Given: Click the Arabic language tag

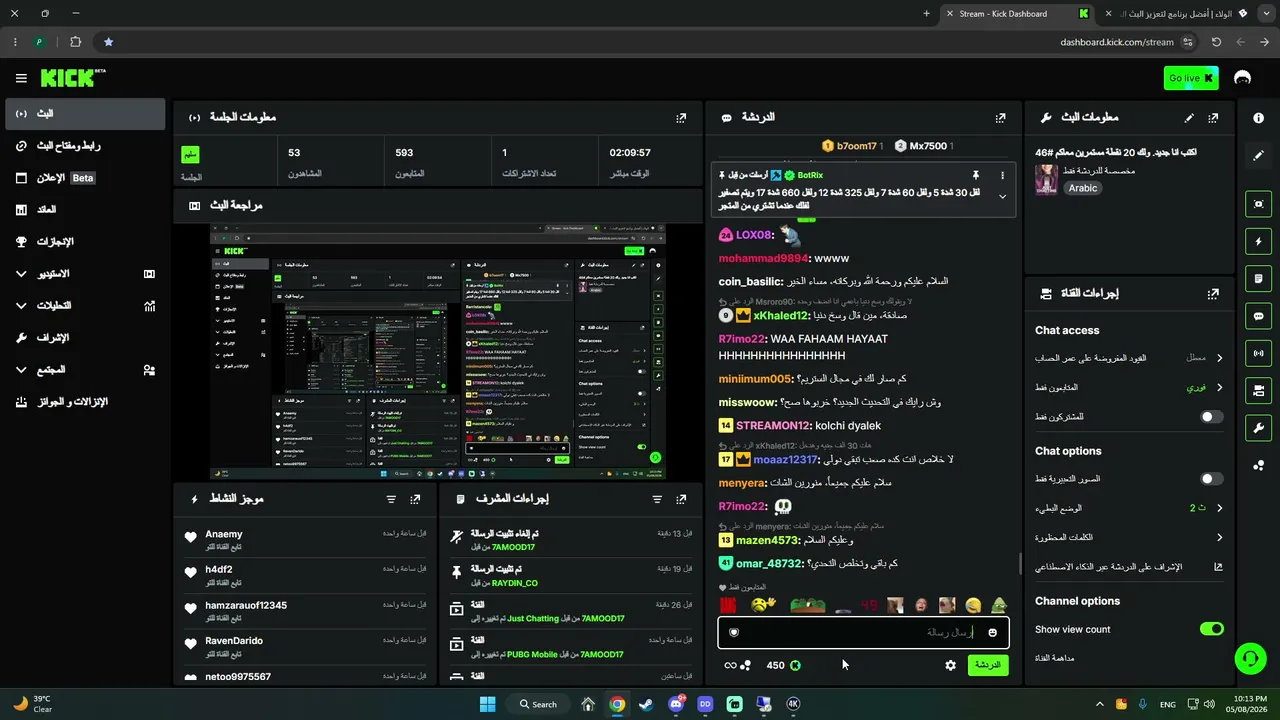Looking at the screenshot, I should pyautogui.click(x=1082, y=188).
